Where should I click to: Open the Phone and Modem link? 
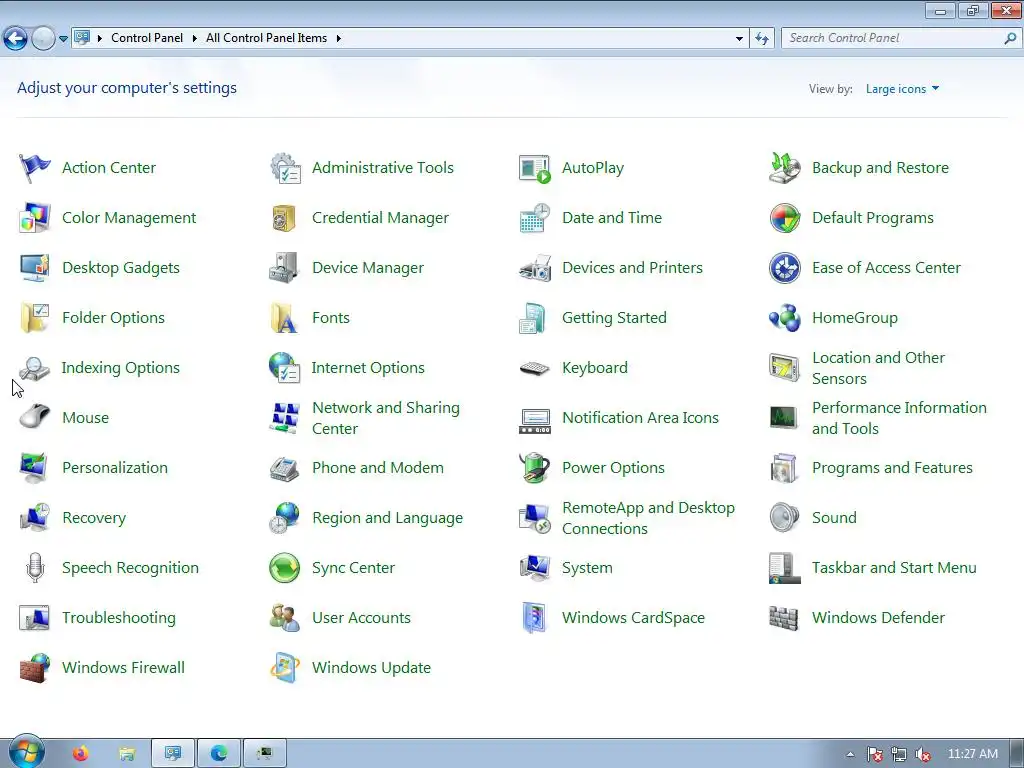pos(377,468)
